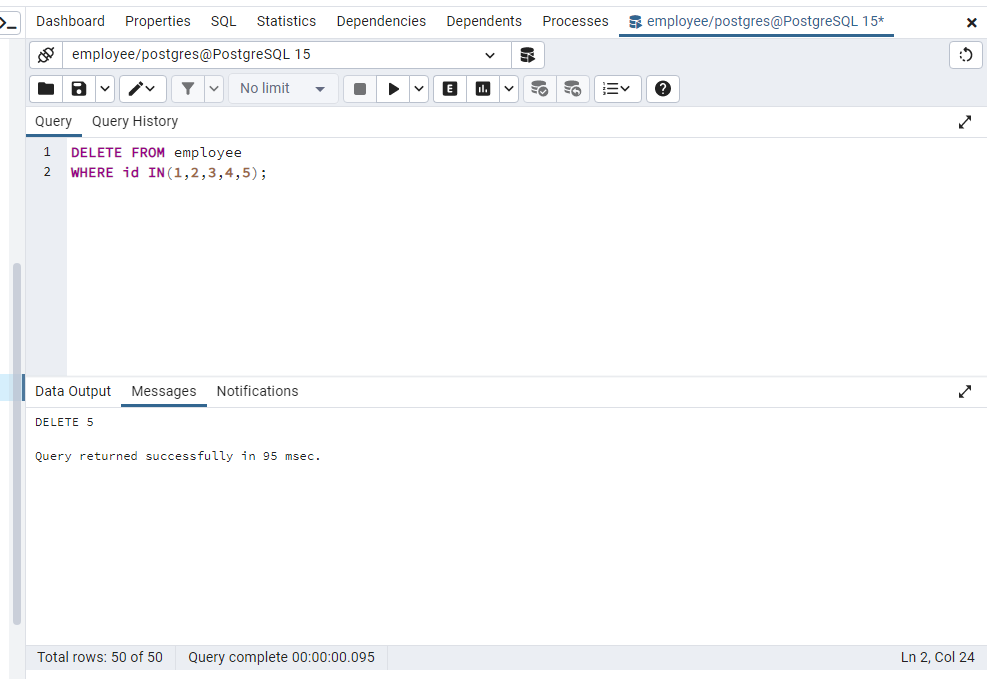This screenshot has width=987, height=679.
Task: Open the help question mark icon
Action: 663,89
